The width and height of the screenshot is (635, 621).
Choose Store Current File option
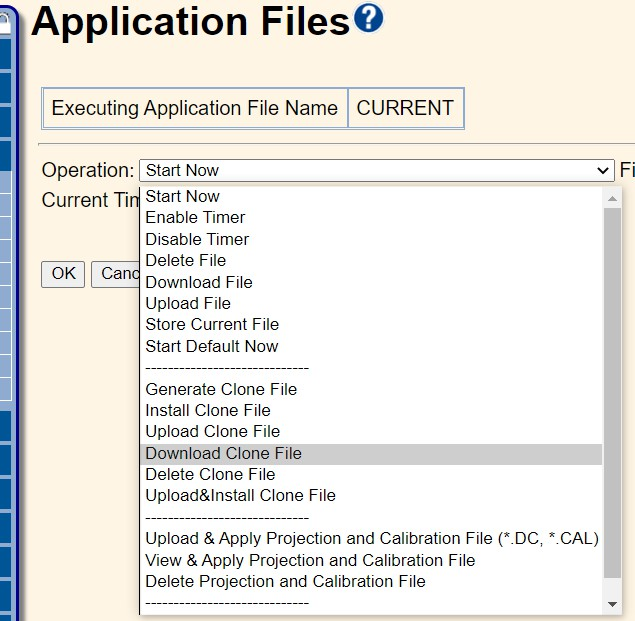pos(212,324)
